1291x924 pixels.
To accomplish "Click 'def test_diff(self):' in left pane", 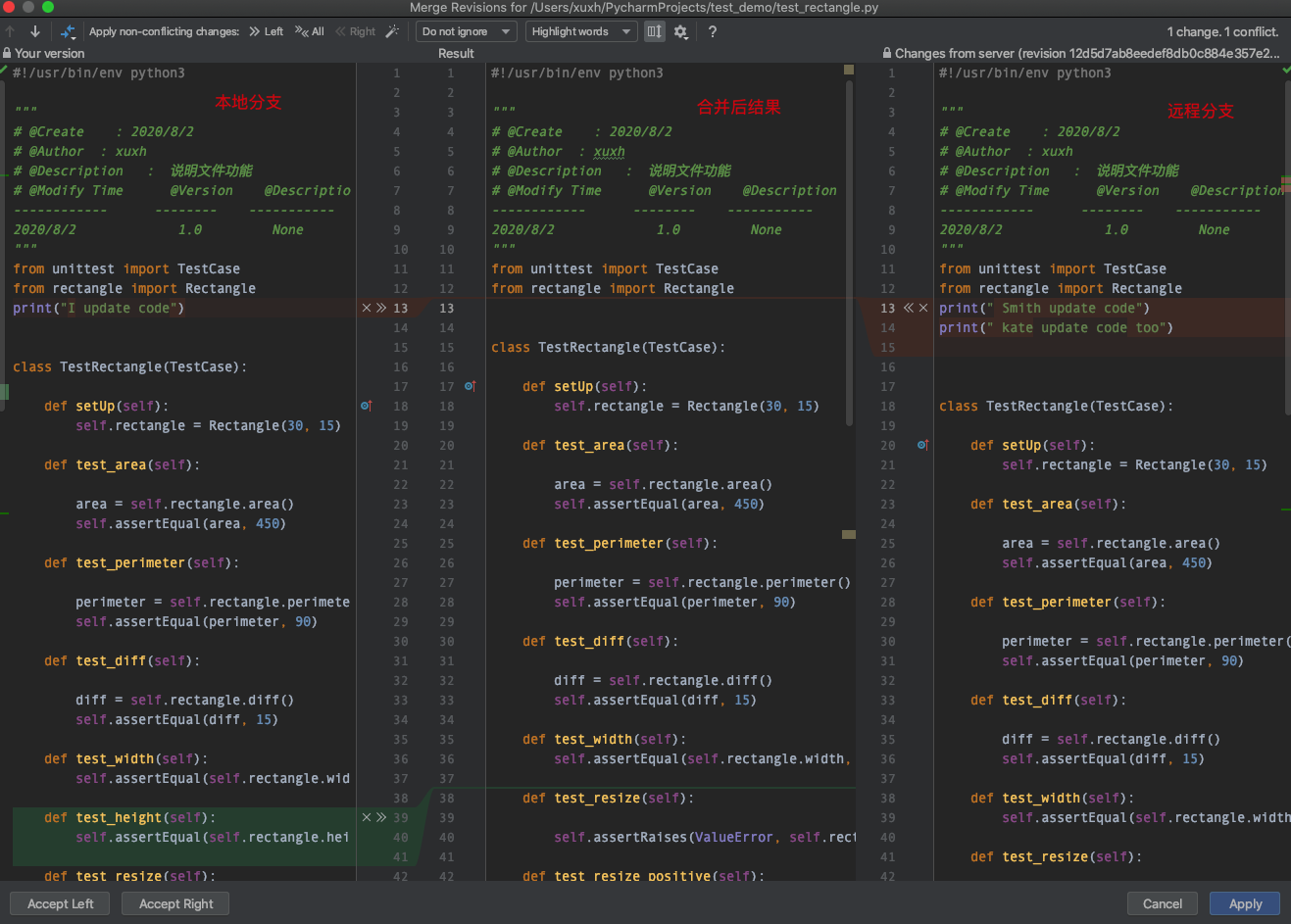I will (x=122, y=660).
